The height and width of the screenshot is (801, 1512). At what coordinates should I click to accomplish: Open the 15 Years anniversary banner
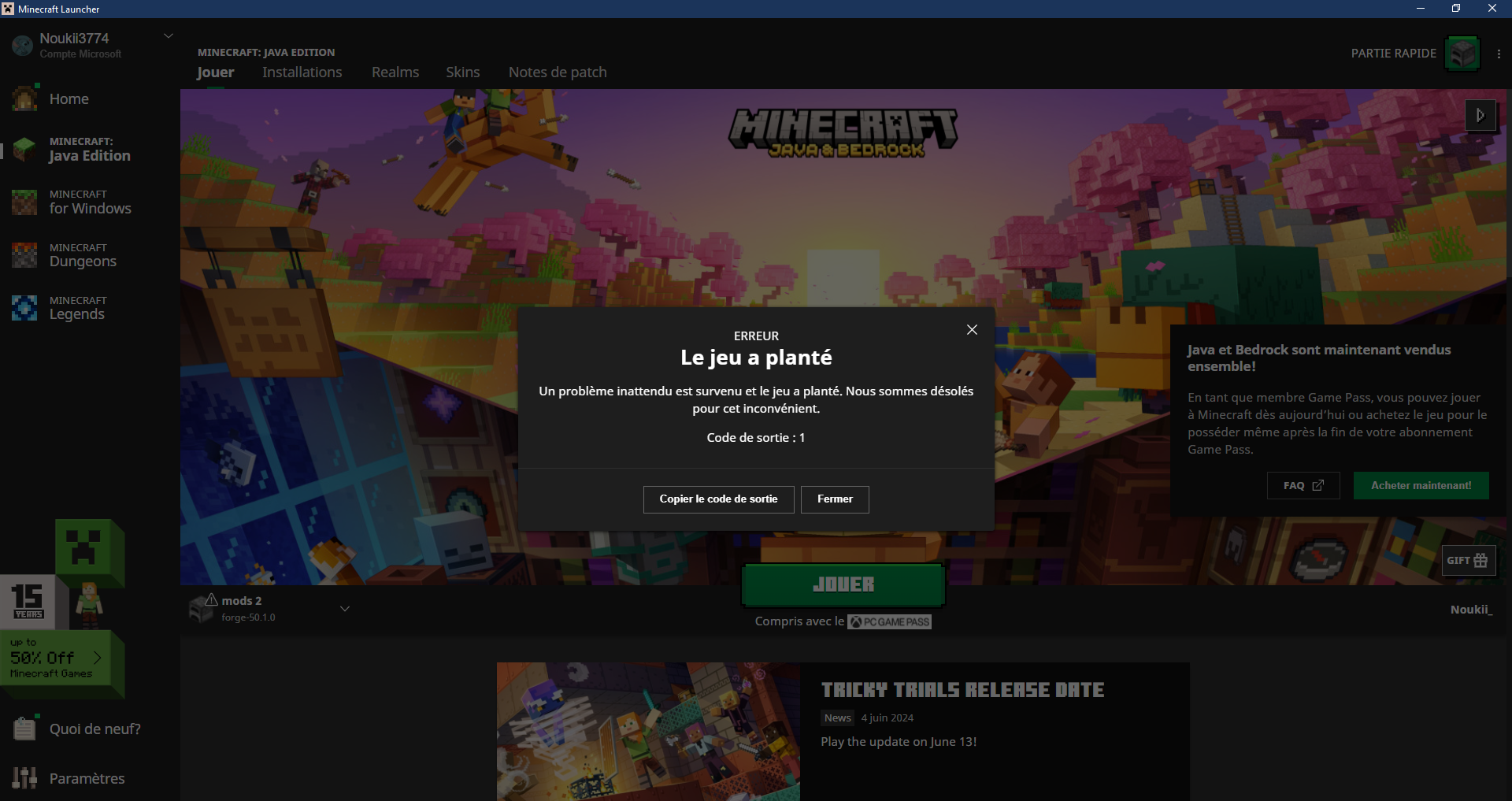coord(28,603)
